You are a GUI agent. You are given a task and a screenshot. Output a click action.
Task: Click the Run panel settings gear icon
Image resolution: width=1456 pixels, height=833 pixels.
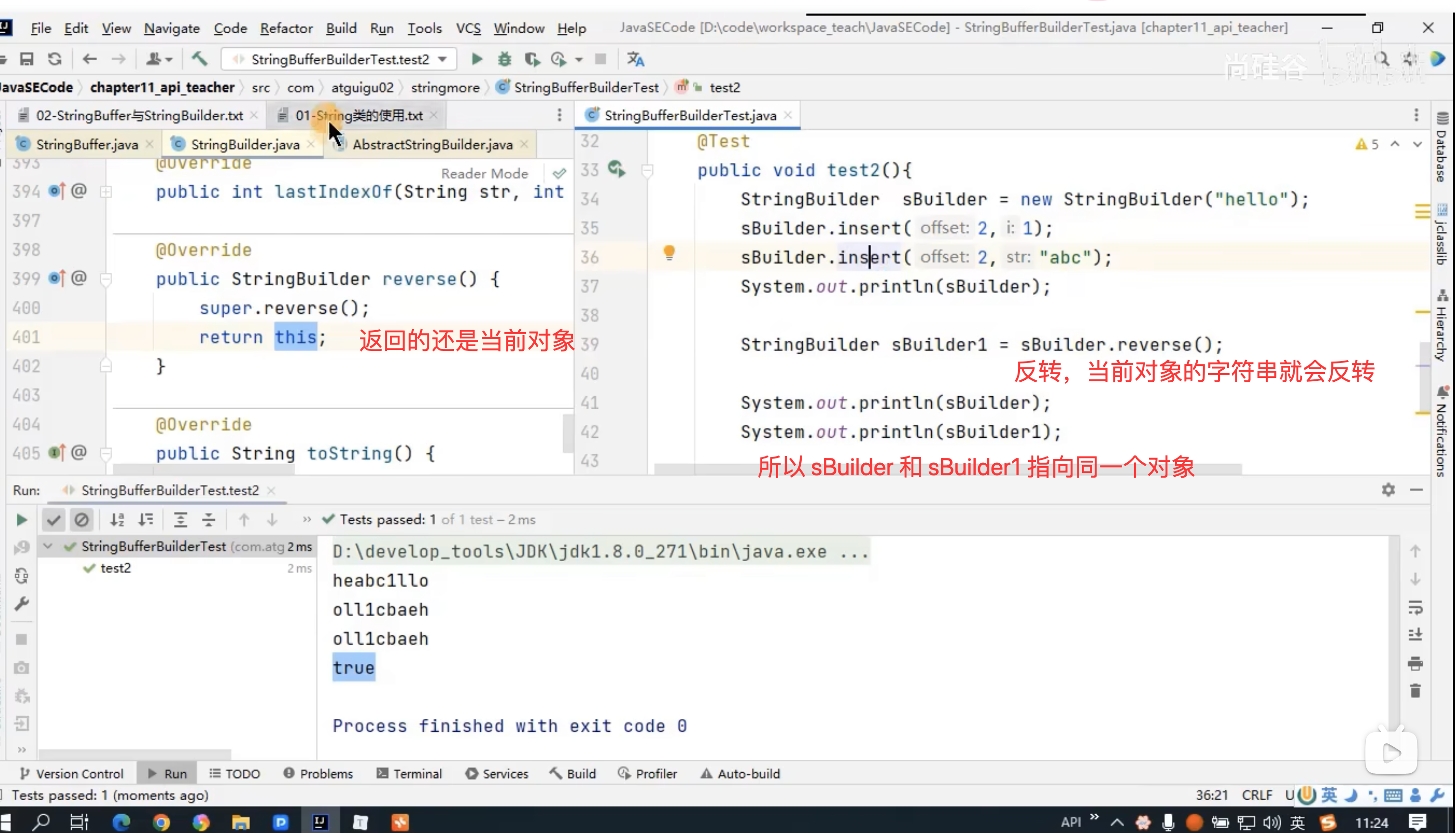(1388, 490)
